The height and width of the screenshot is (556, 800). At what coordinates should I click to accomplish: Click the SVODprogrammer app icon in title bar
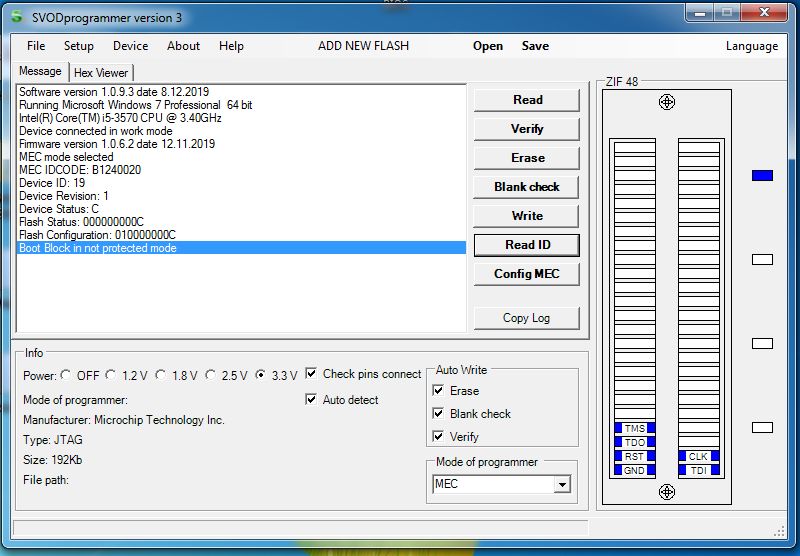pos(17,16)
